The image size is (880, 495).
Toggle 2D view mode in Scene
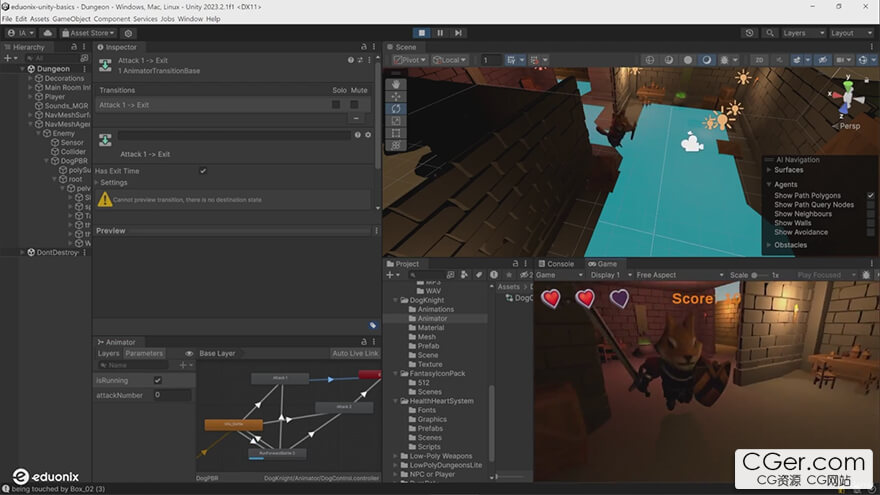tap(760, 60)
